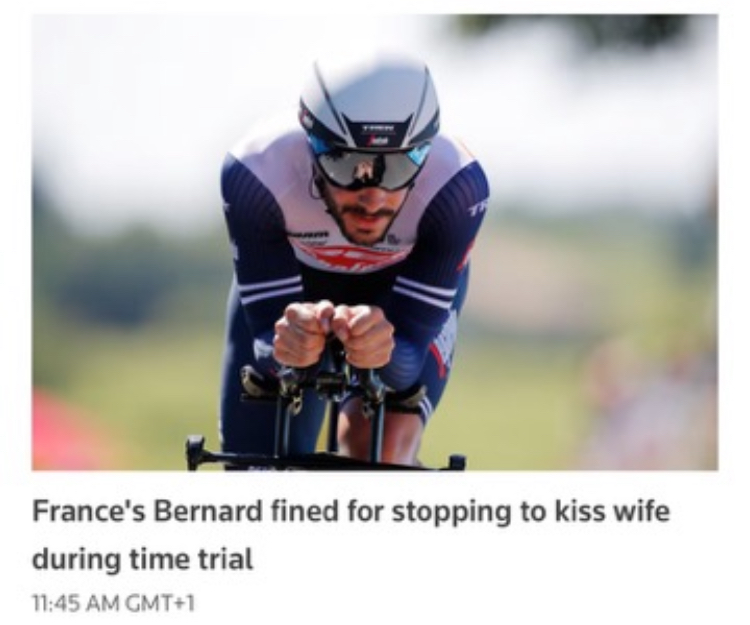Click the word "trial" ending the headline

(225, 559)
